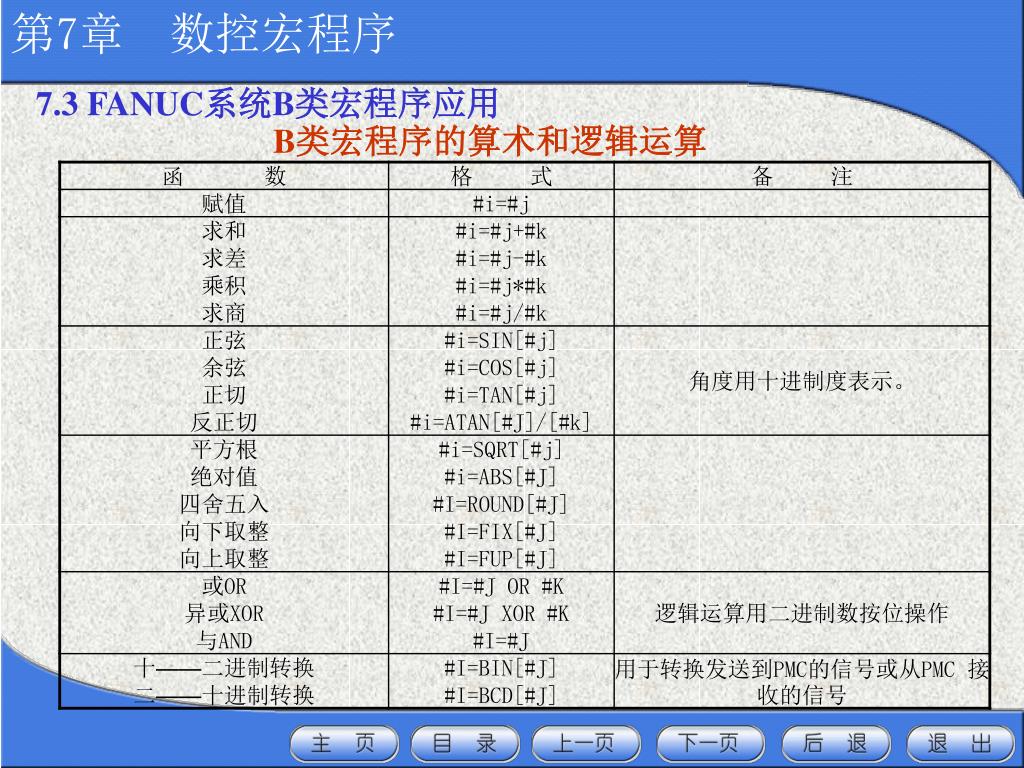Click the format #i=#j+#k
The height and width of the screenshot is (768, 1024).
(501, 232)
